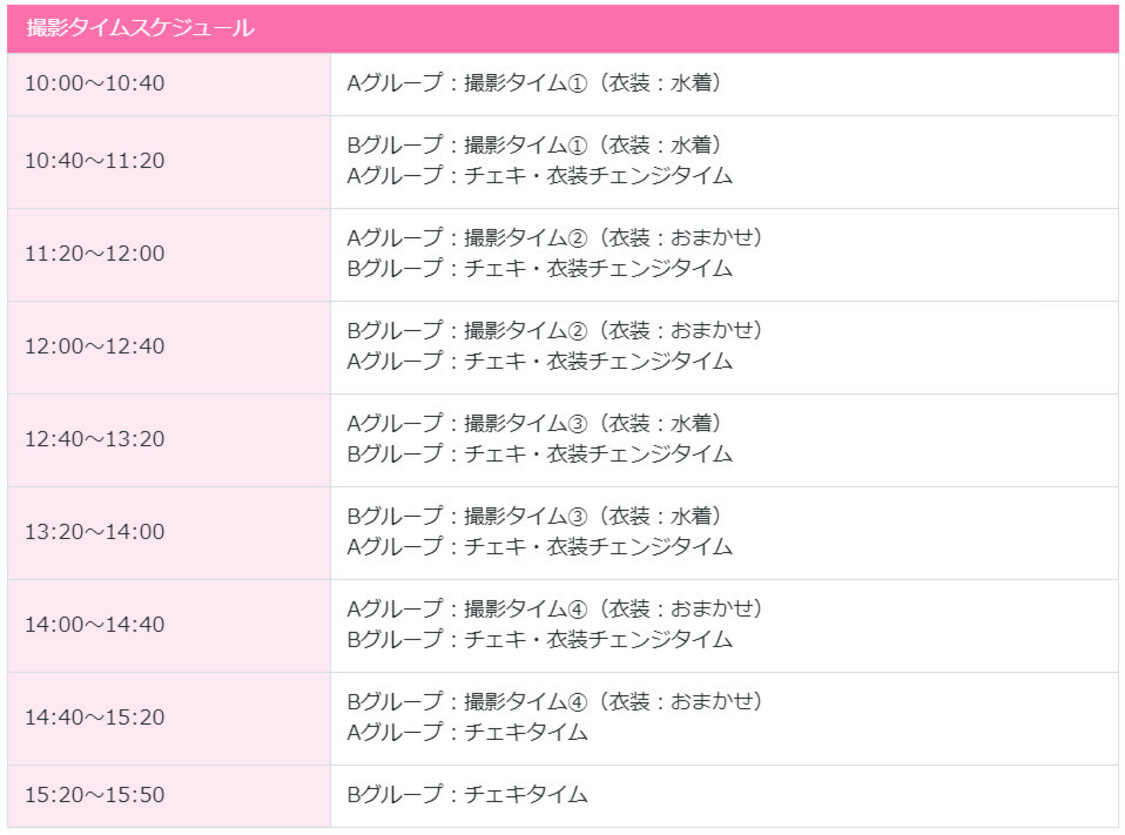The height and width of the screenshot is (835, 1125).
Task: Click the 10:00～10:40 time cell
Action: [95, 84]
